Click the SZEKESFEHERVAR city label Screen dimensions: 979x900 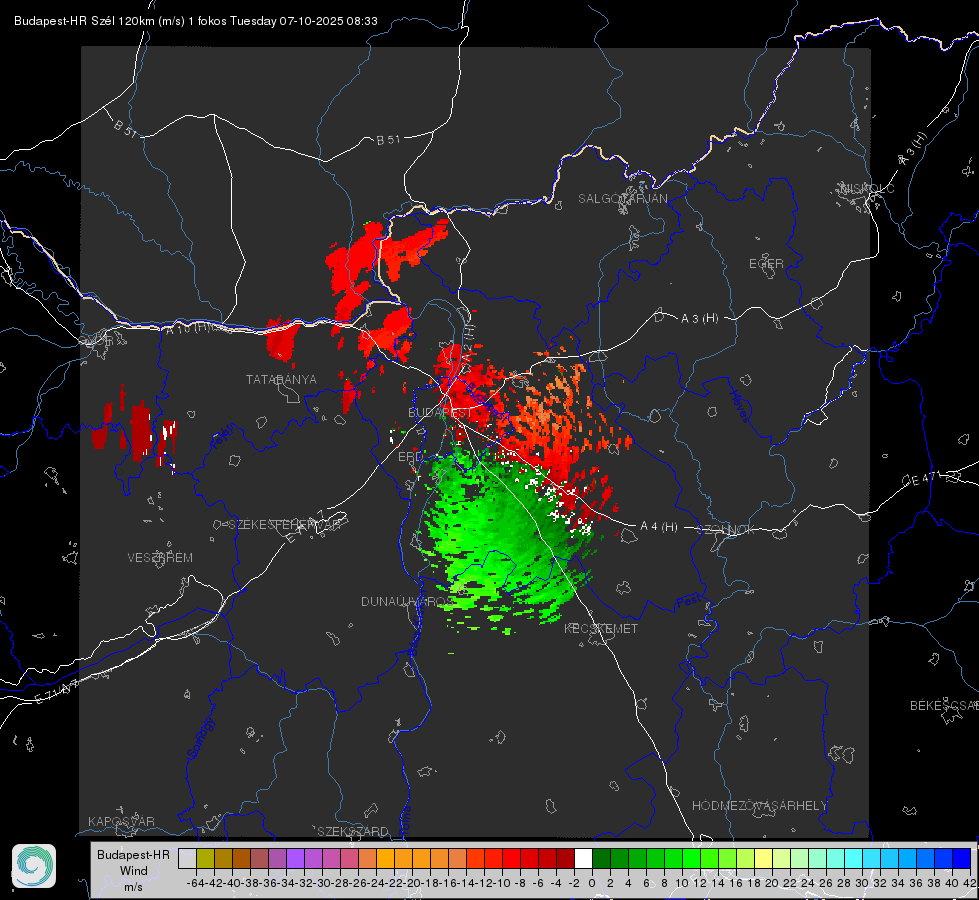pos(283,525)
